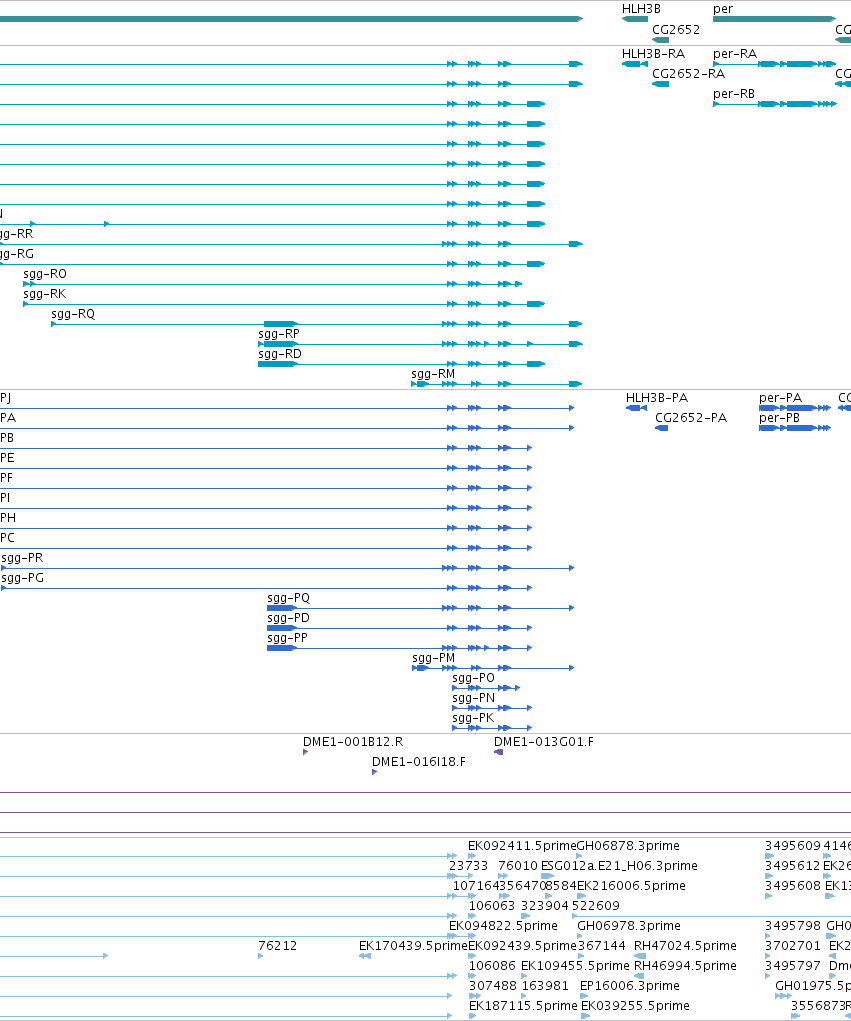Select the sgg-PK protein label
The image size is (851, 1021).
(x=473, y=718)
